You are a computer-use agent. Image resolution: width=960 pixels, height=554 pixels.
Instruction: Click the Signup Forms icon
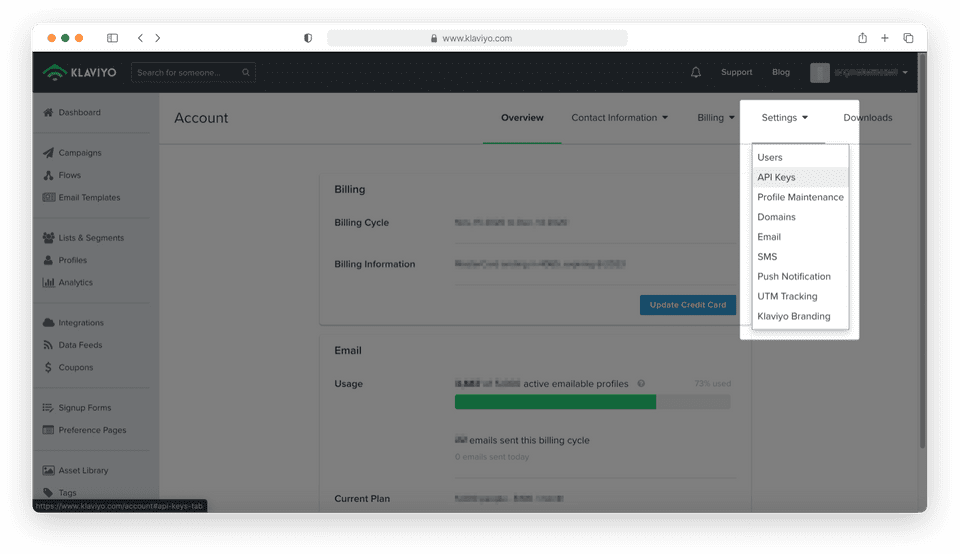tap(48, 408)
